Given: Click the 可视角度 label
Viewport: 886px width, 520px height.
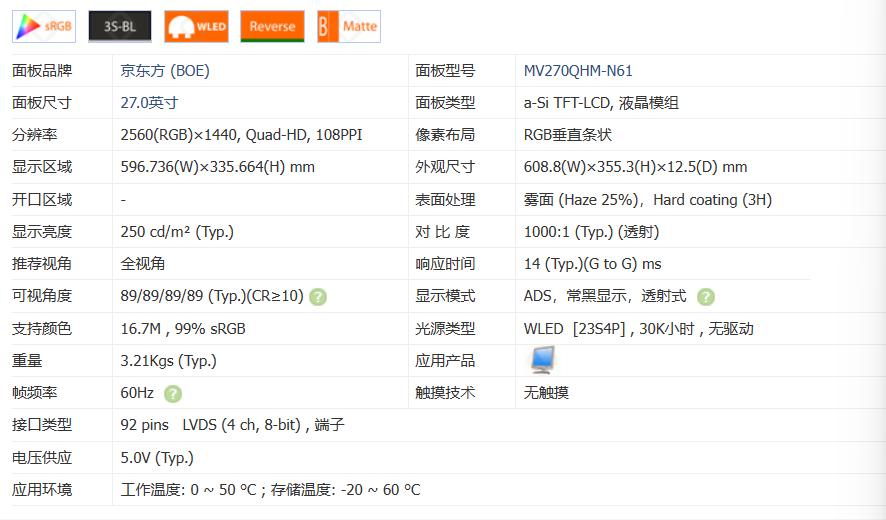Looking at the screenshot, I should point(42,296).
